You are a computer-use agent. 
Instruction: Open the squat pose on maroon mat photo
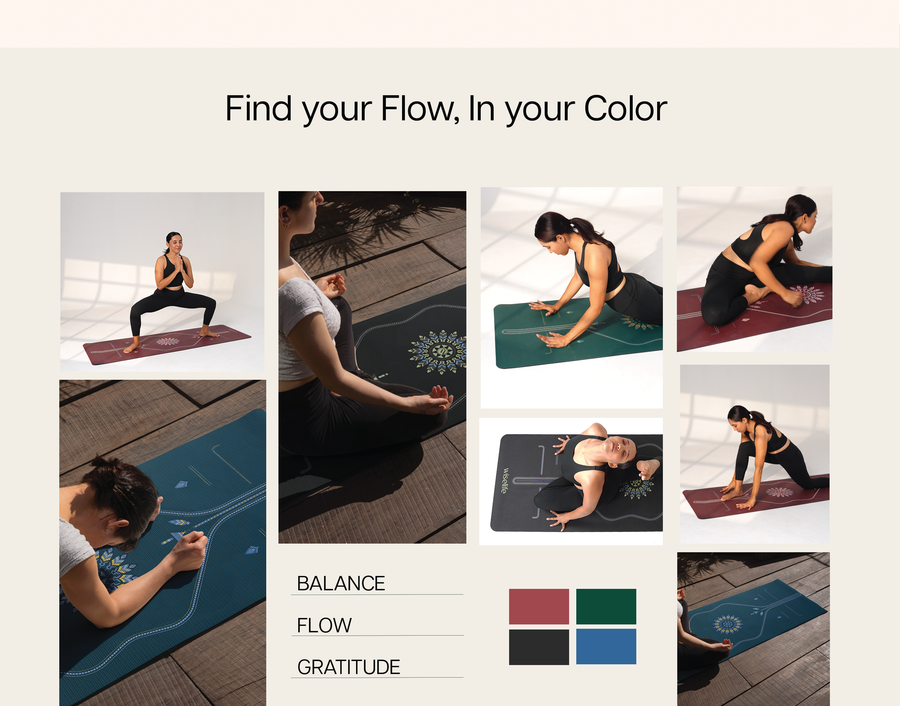pos(162,282)
